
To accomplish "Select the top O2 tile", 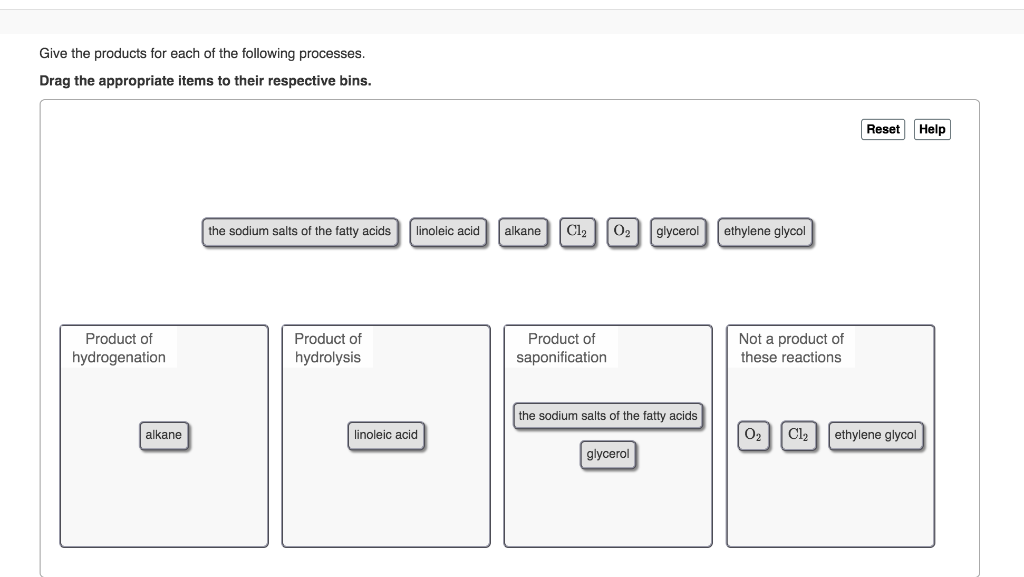I will coord(622,231).
